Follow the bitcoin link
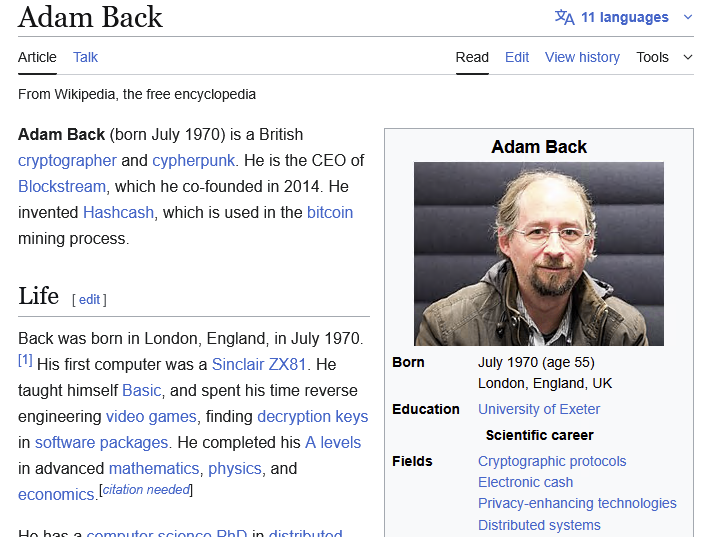 click(330, 212)
